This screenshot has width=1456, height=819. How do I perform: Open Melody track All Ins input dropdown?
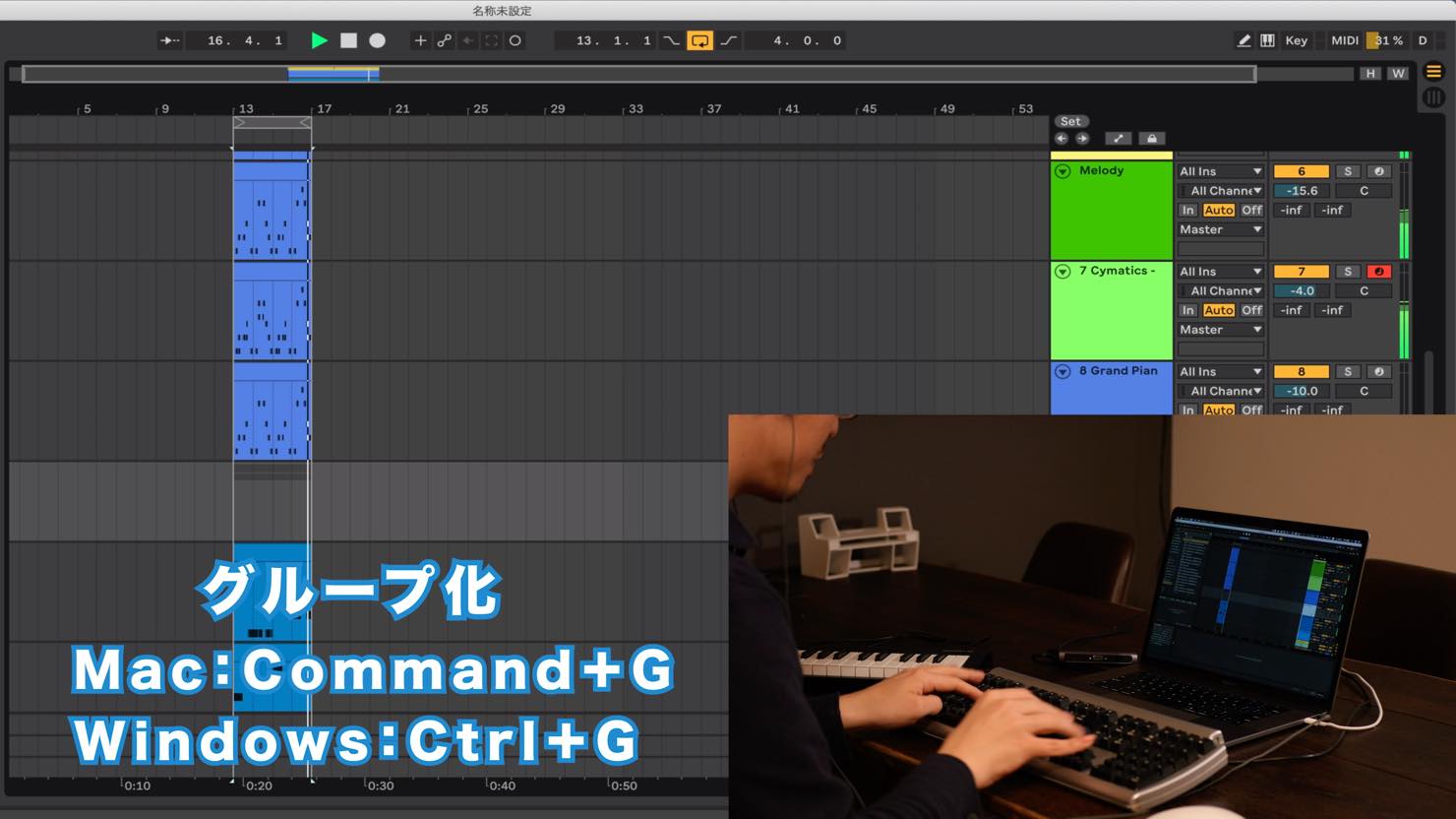pos(1220,171)
